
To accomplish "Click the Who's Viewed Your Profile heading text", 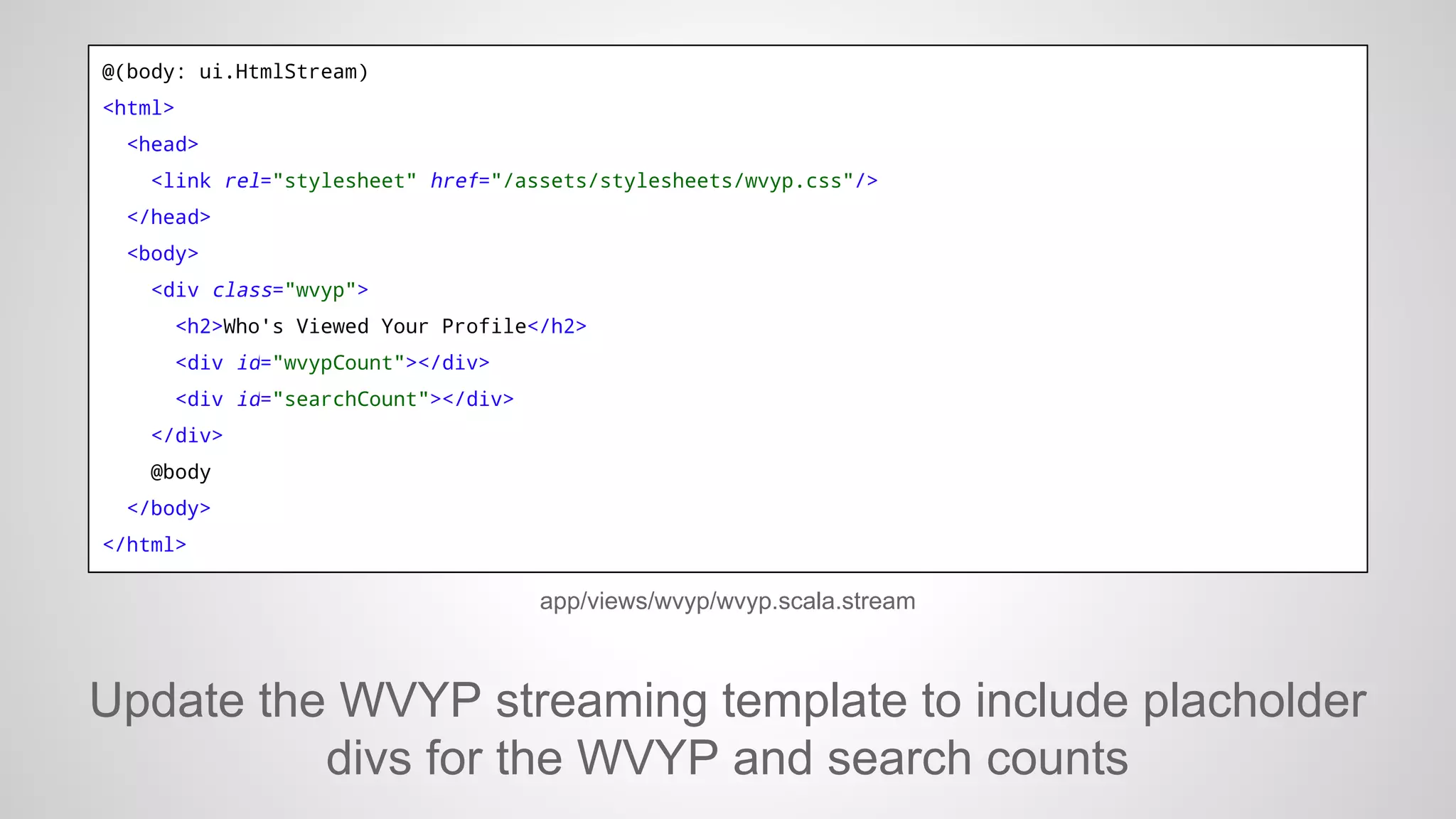I will click(x=375, y=326).
